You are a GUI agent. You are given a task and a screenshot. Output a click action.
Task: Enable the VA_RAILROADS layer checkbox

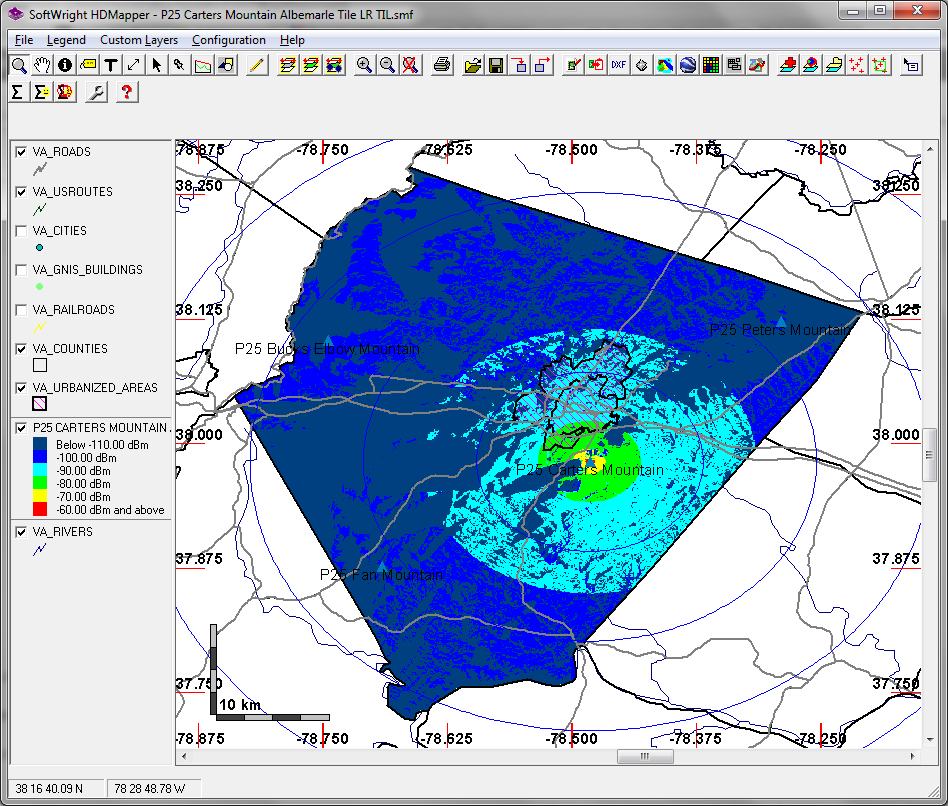click(21, 310)
